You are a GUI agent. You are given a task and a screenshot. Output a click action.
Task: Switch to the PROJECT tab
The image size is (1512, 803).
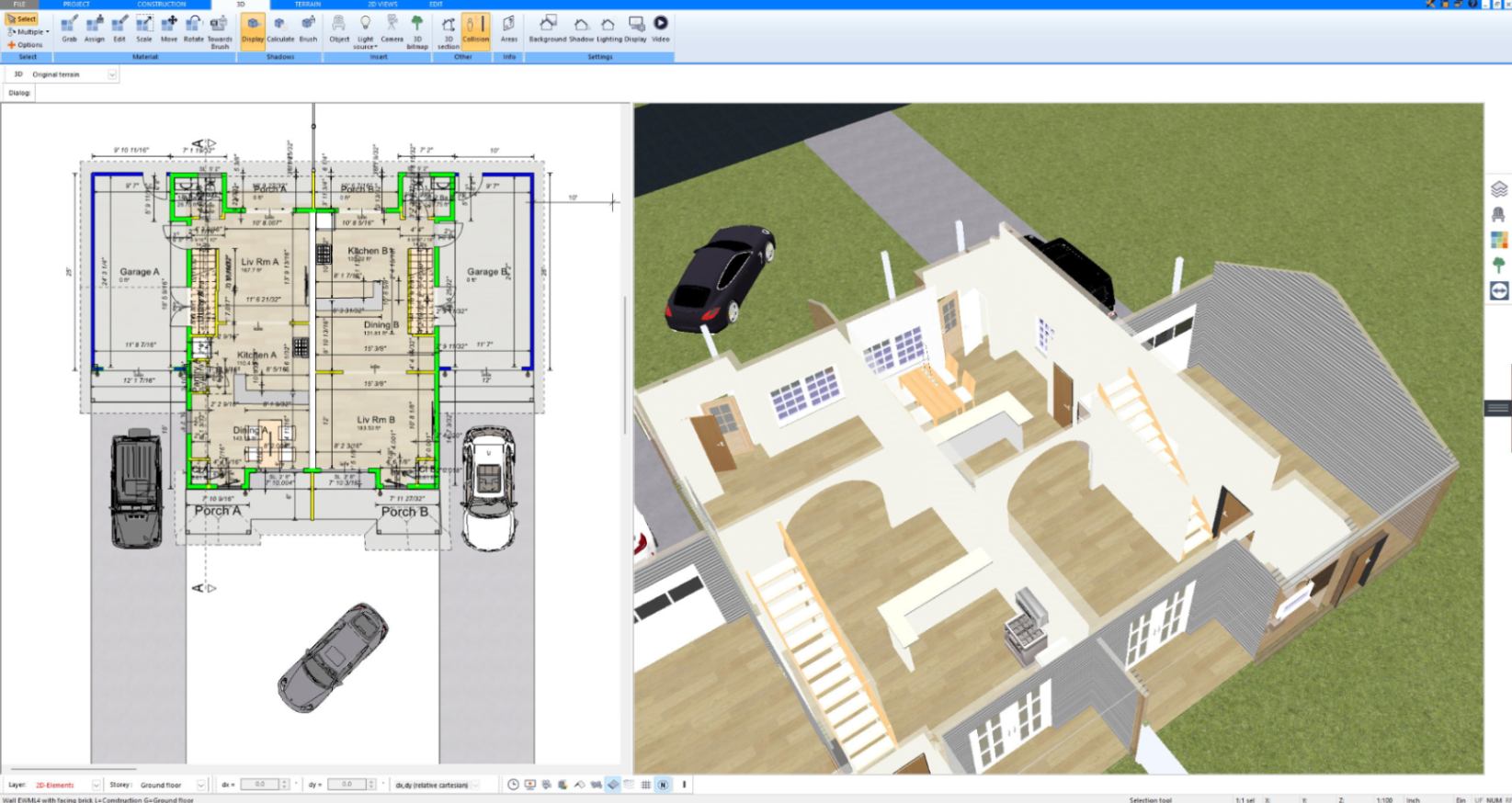76,5
